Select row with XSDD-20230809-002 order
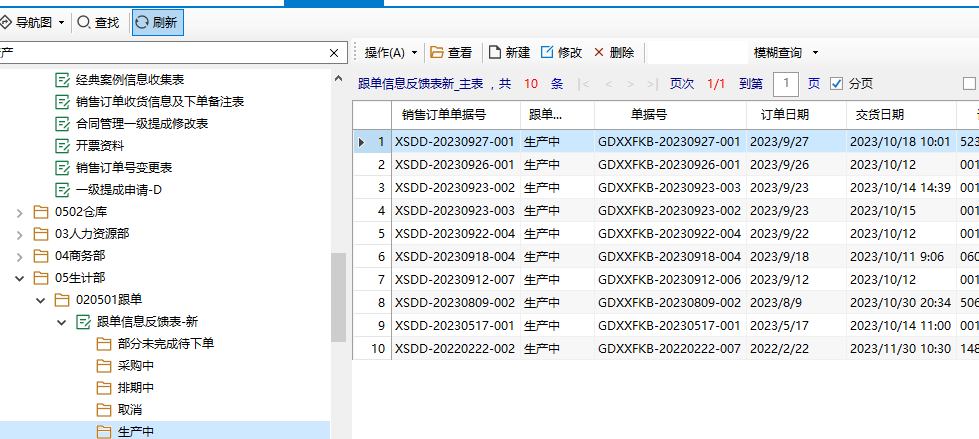This screenshot has width=979, height=439. [454, 302]
